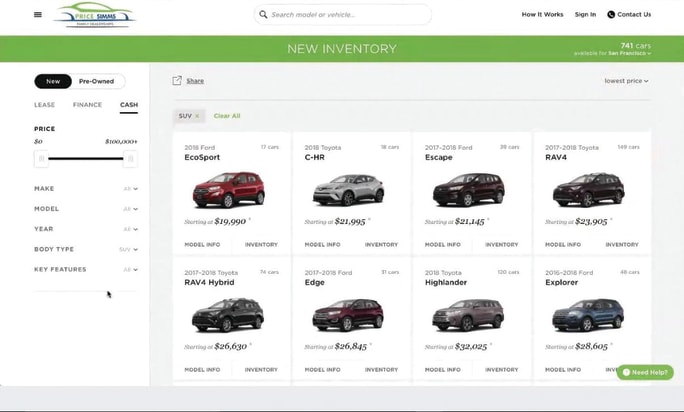Open the hamburger menu icon
The image size is (684, 412).
38,15
